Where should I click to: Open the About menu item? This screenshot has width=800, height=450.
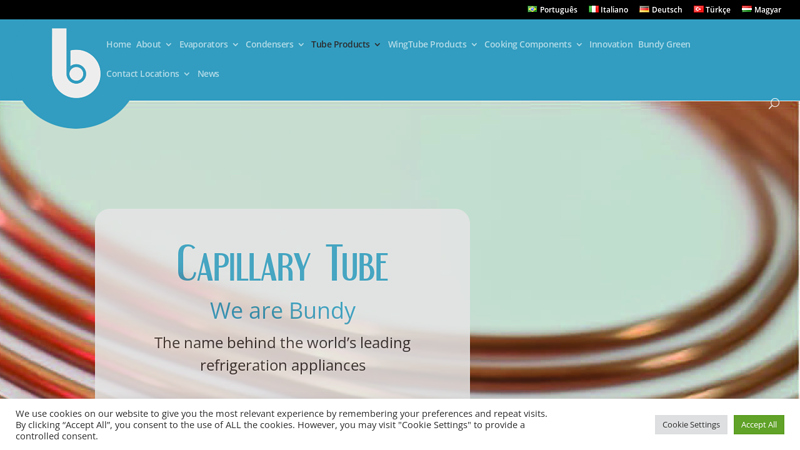[x=148, y=44]
